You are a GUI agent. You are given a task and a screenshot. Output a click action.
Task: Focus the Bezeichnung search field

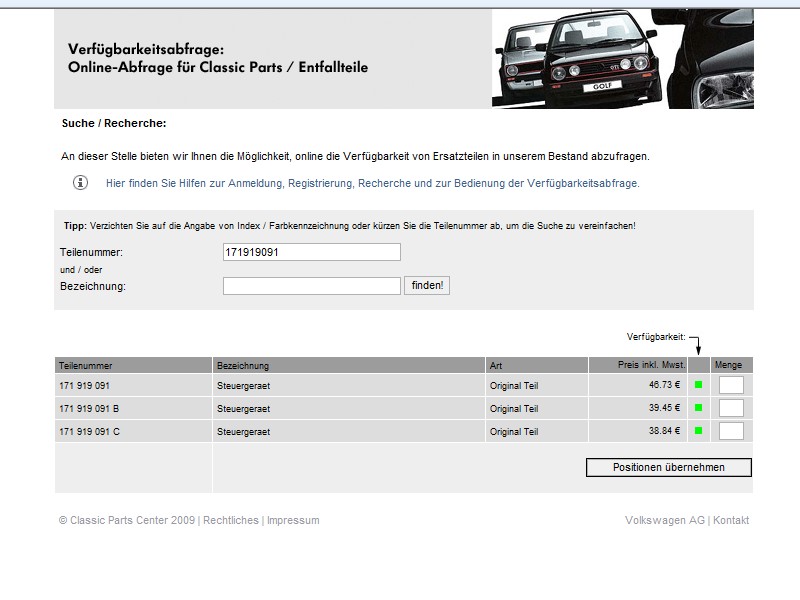tap(311, 286)
